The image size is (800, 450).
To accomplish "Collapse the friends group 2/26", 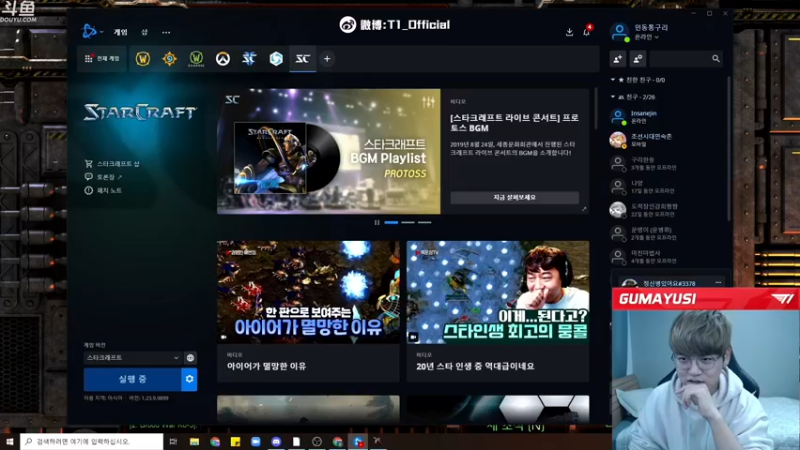I will coord(634,97).
